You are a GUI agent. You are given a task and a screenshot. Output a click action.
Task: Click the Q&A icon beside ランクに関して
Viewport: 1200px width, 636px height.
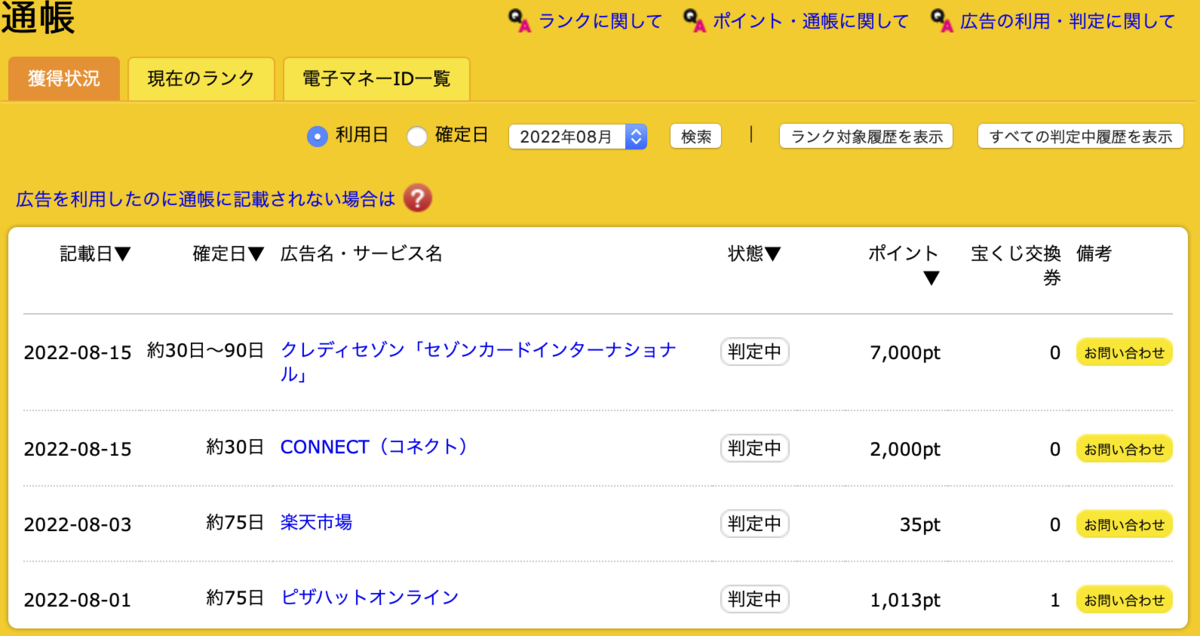click(519, 21)
